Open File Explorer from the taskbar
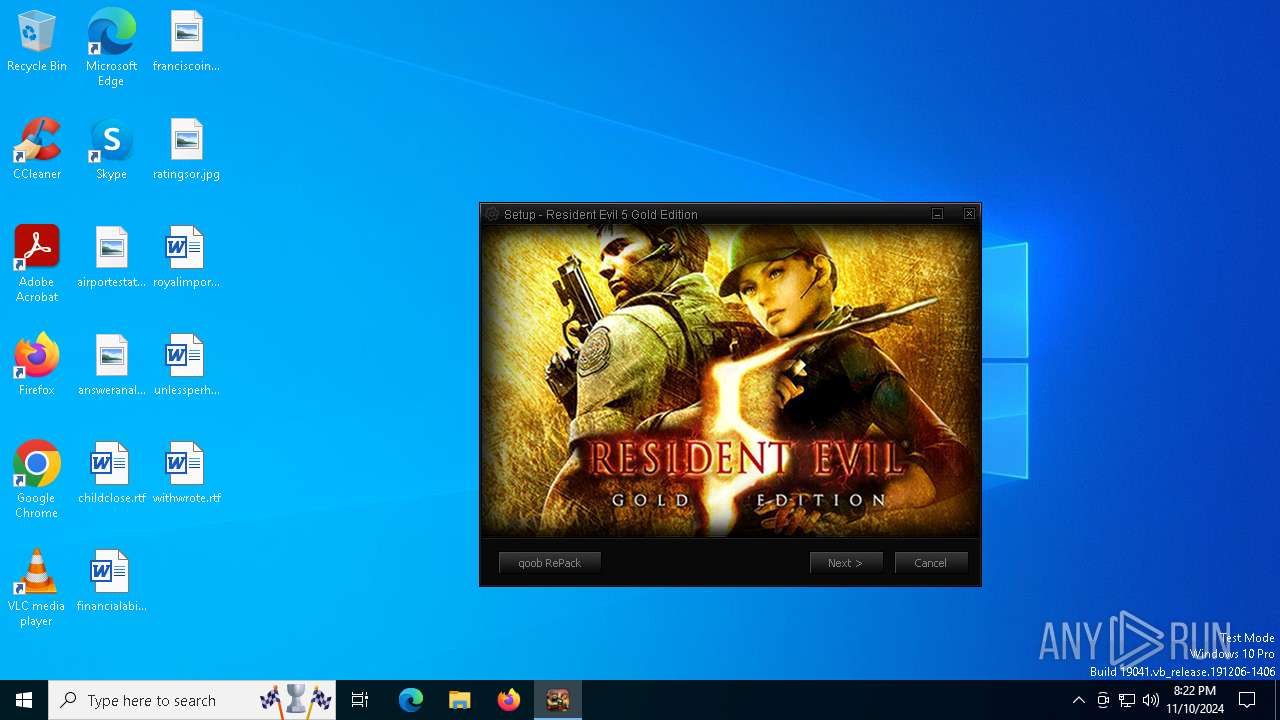The image size is (1280, 720). pyautogui.click(x=460, y=700)
